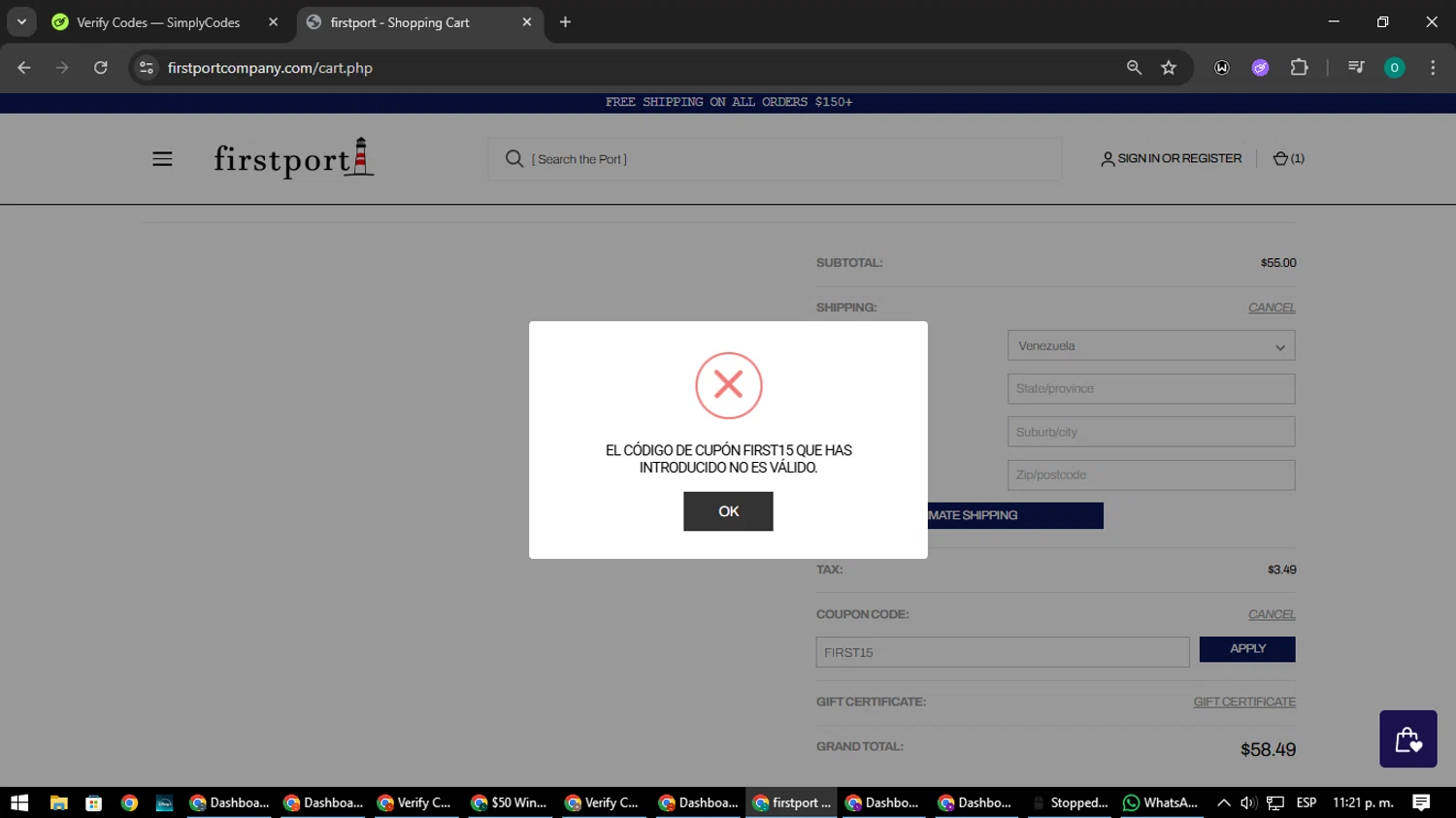Change ESP keyboard language

point(1307,802)
